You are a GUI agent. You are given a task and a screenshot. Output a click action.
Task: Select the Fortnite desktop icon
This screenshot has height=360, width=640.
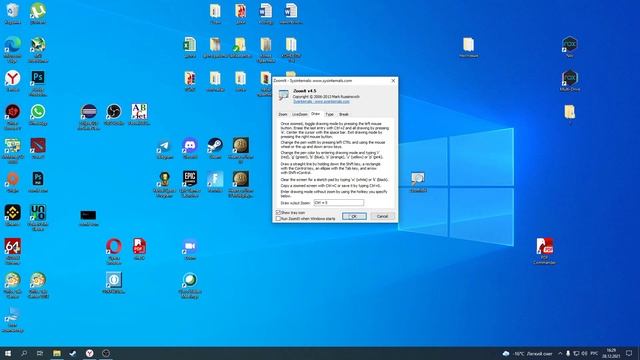point(215,182)
